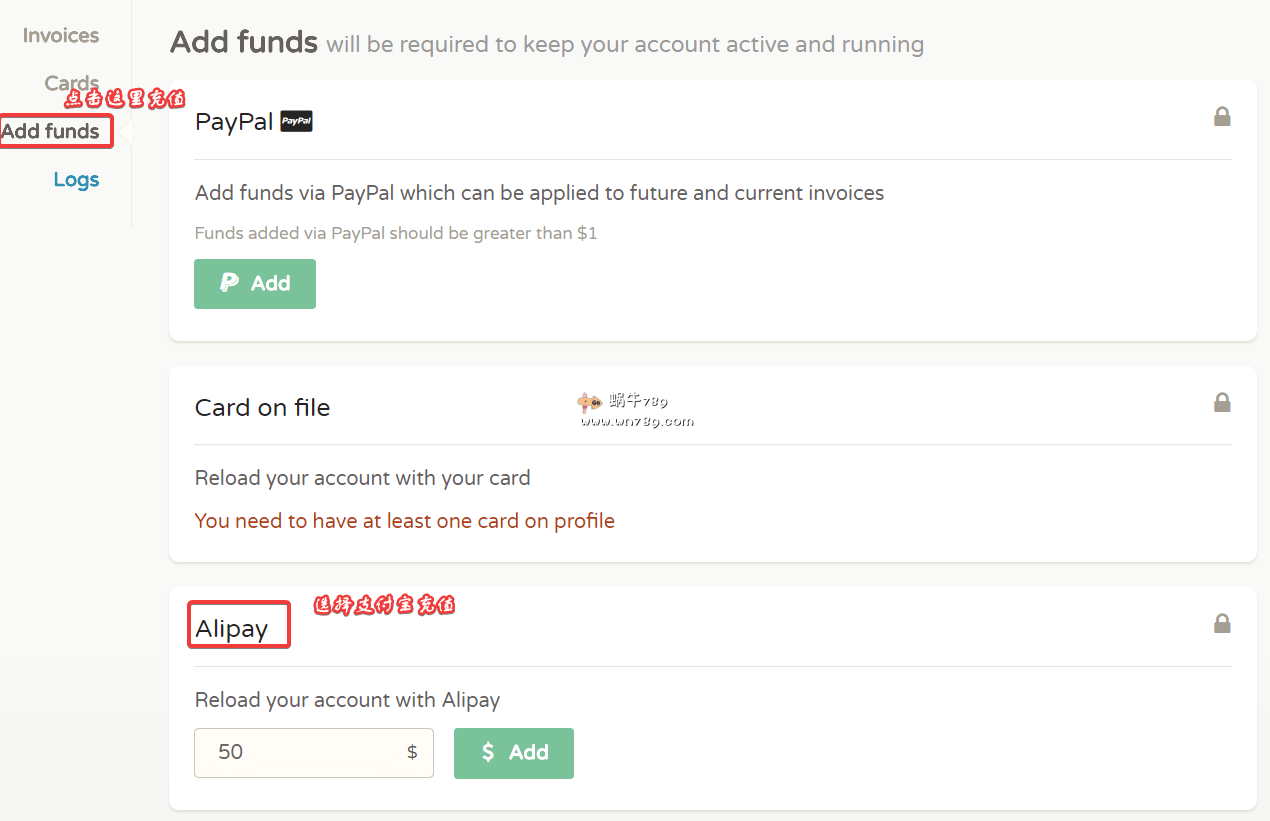Go to the Cards sidebar item
Image resolution: width=1270 pixels, height=821 pixels.
click(x=72, y=83)
